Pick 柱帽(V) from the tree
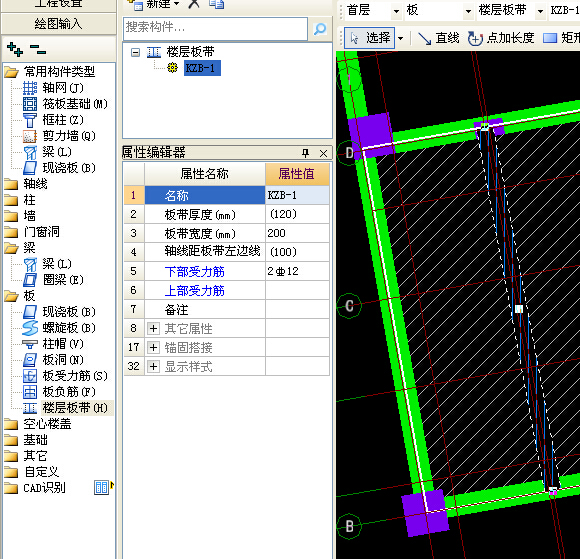Screen dimensions: 580x559 53,344
